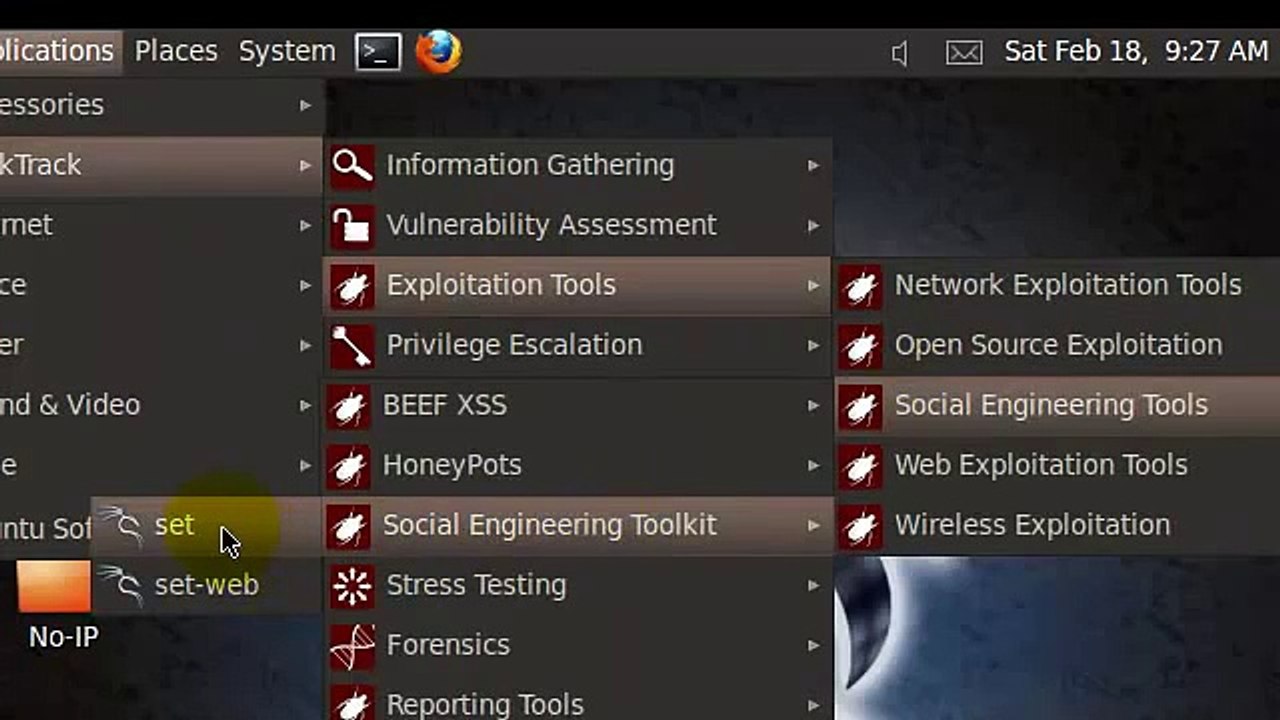The height and width of the screenshot is (720, 1280).
Task: Expand the Privilege Escalation submenu arrow
Action: (x=814, y=345)
